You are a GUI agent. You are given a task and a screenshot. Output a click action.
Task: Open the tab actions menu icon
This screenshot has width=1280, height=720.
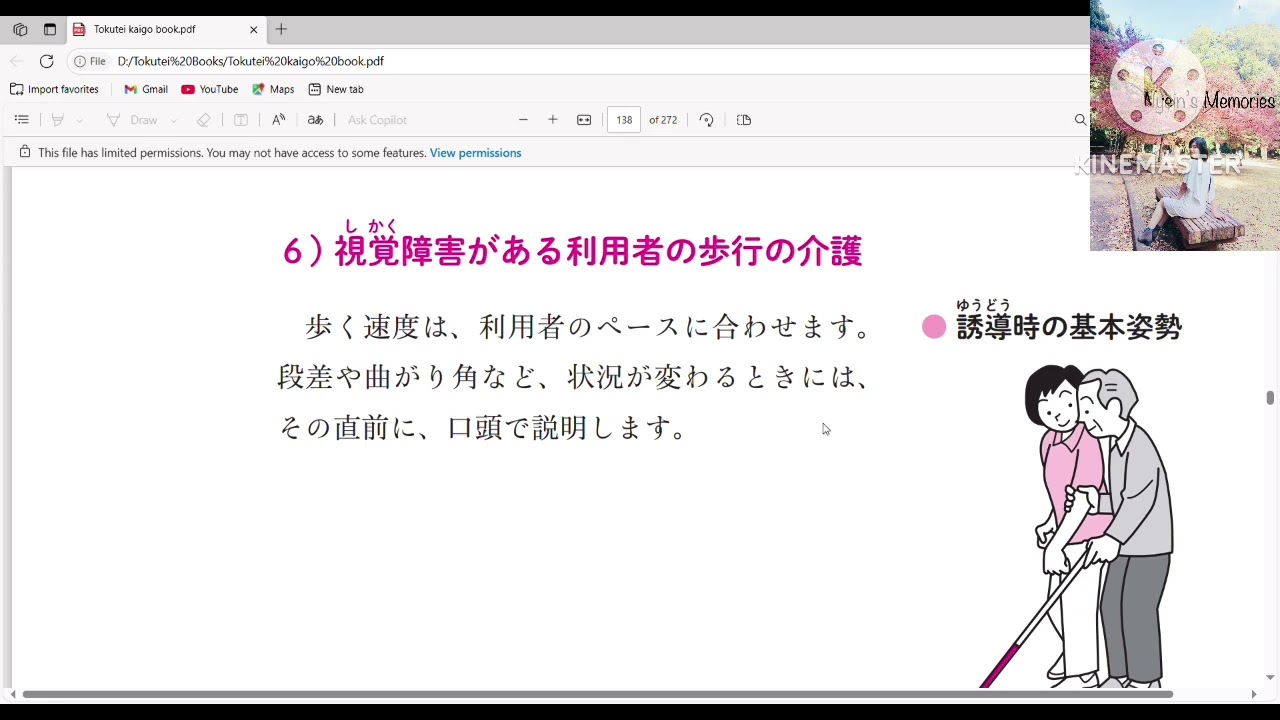(50, 30)
